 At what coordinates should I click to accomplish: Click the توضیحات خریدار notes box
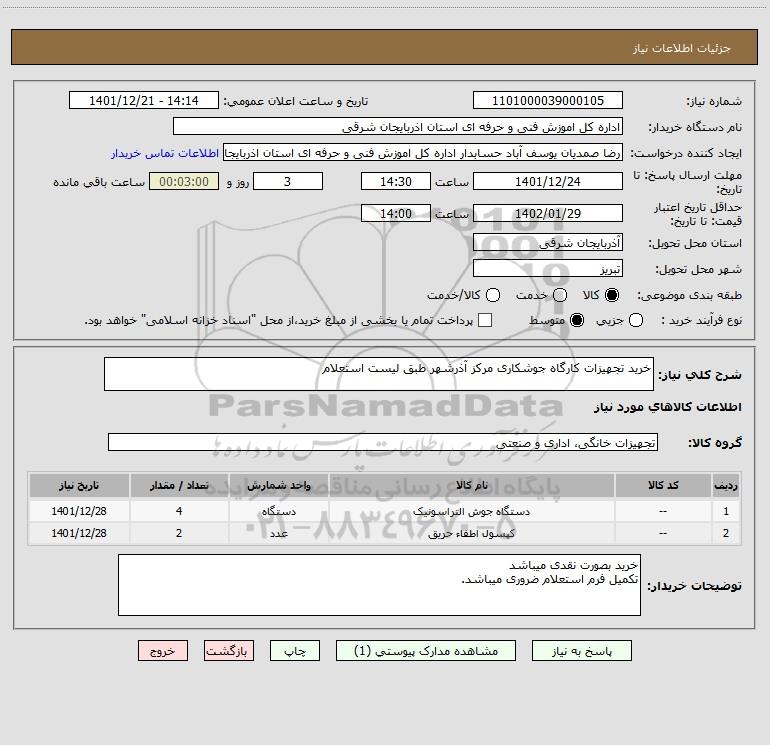[379, 585]
